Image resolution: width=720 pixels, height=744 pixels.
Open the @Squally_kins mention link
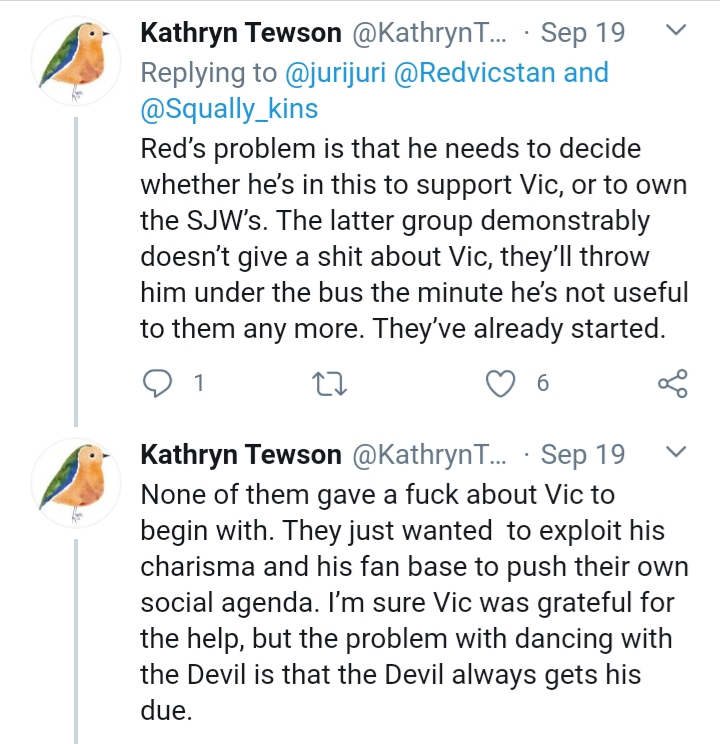pos(229,109)
